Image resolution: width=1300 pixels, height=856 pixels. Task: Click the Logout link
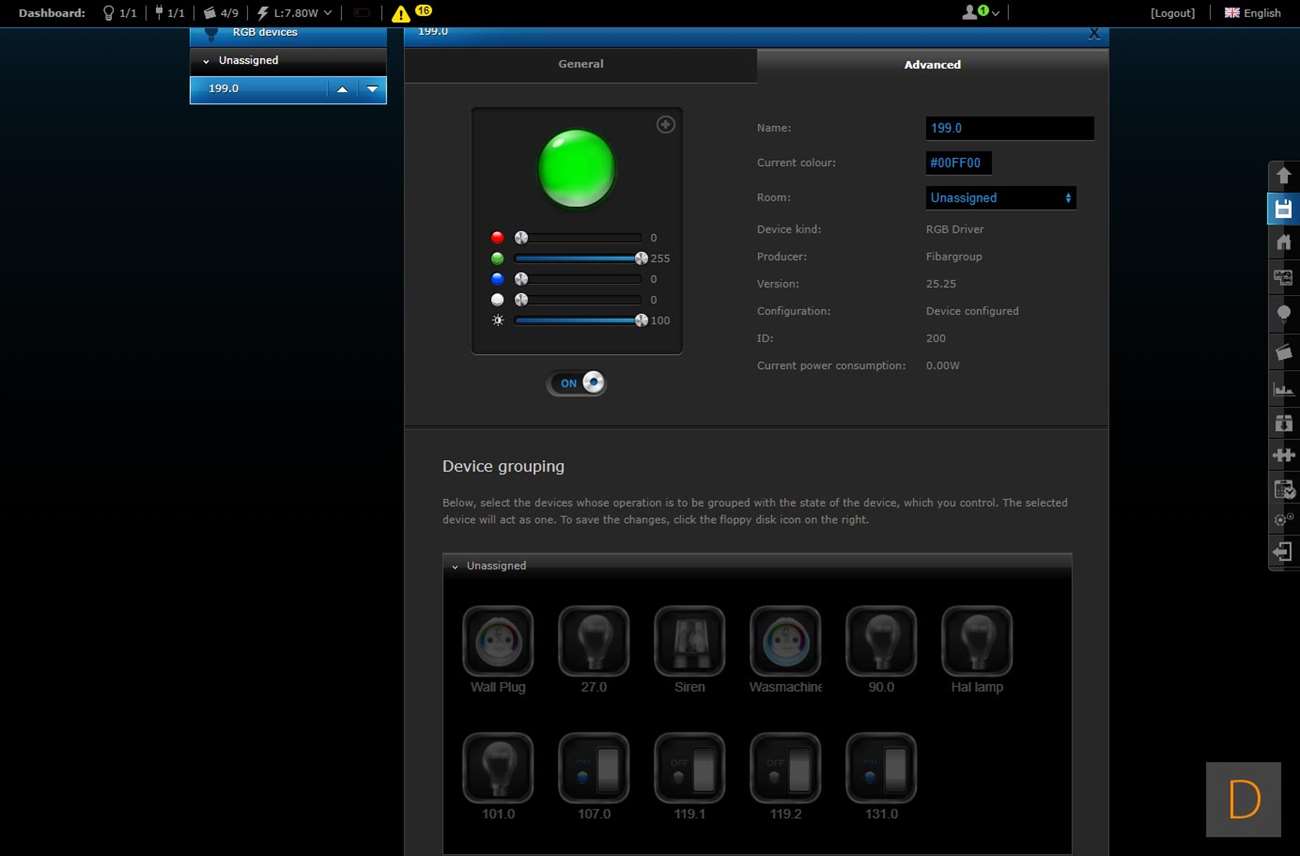click(x=1172, y=13)
